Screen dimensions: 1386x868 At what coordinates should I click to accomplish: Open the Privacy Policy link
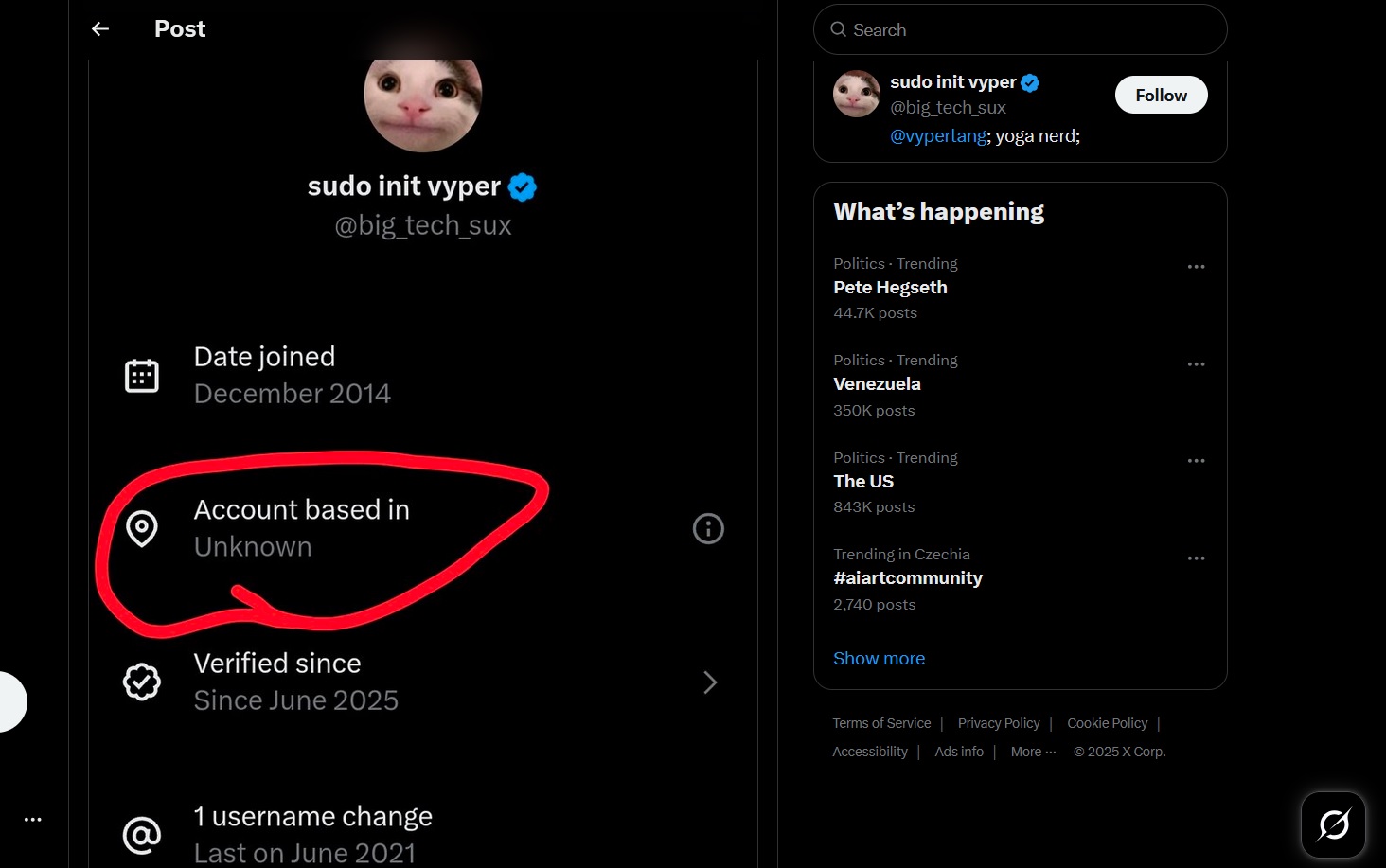click(999, 723)
